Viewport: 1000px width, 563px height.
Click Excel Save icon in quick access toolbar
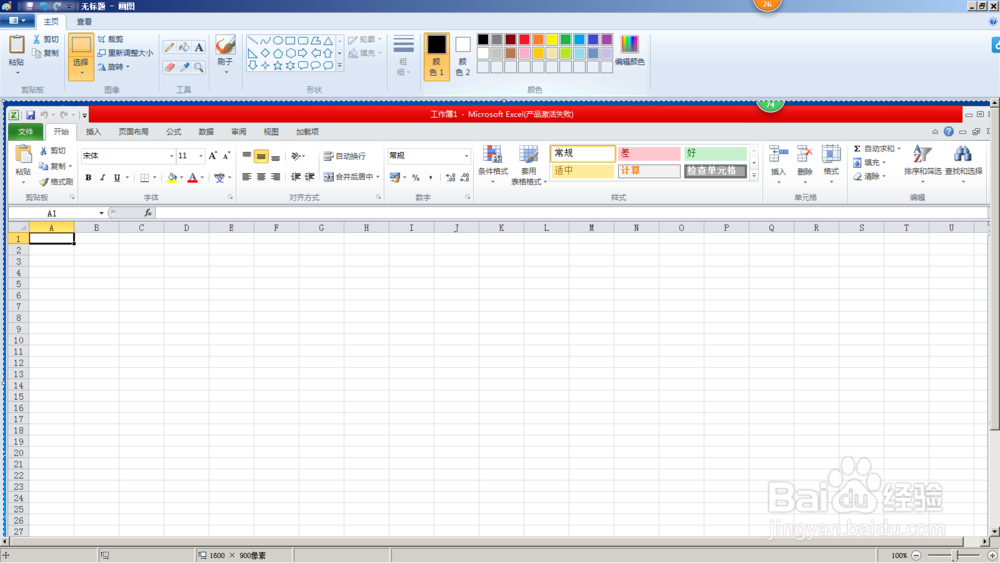click(30, 115)
